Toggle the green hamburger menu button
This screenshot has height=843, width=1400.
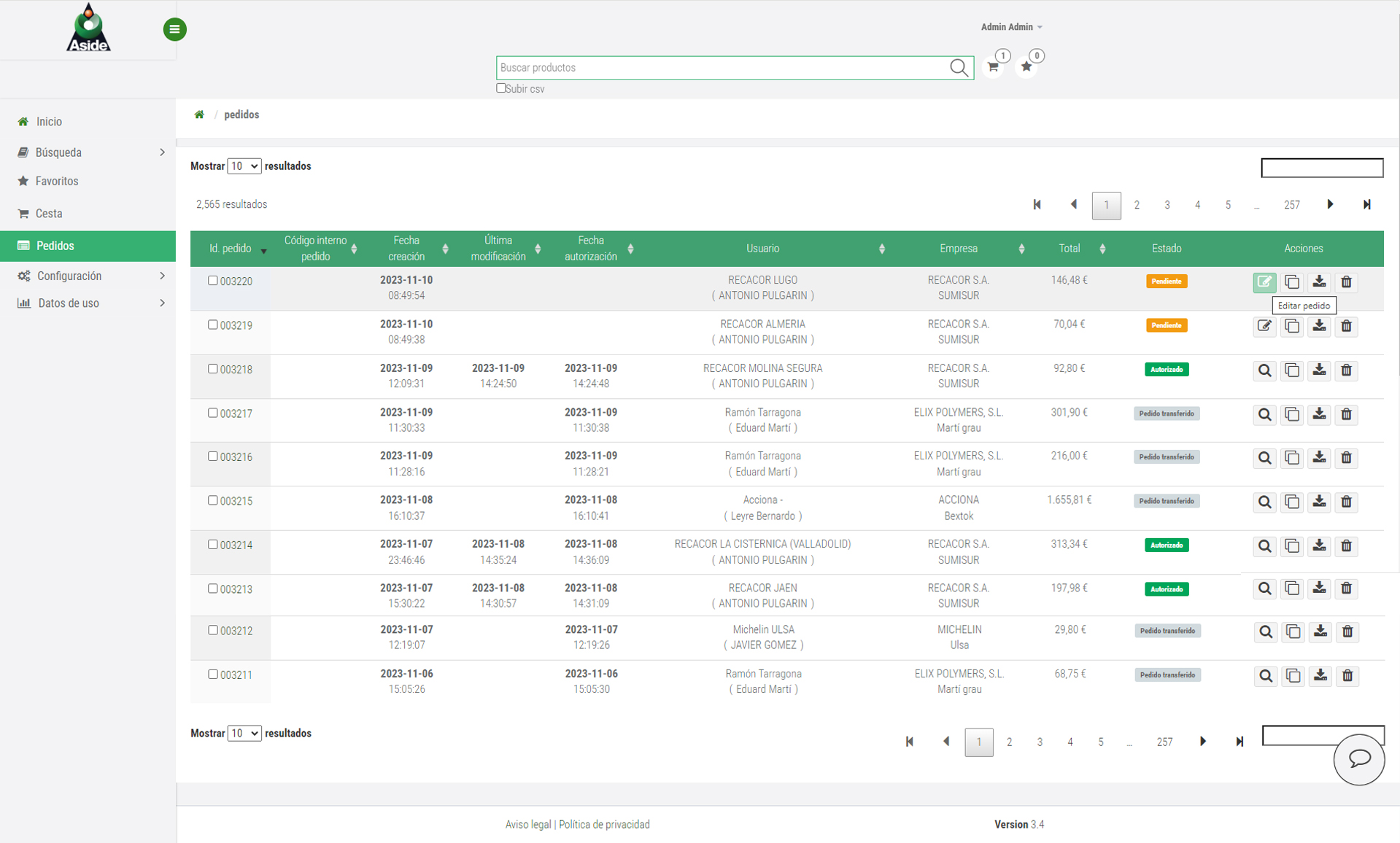point(174,29)
